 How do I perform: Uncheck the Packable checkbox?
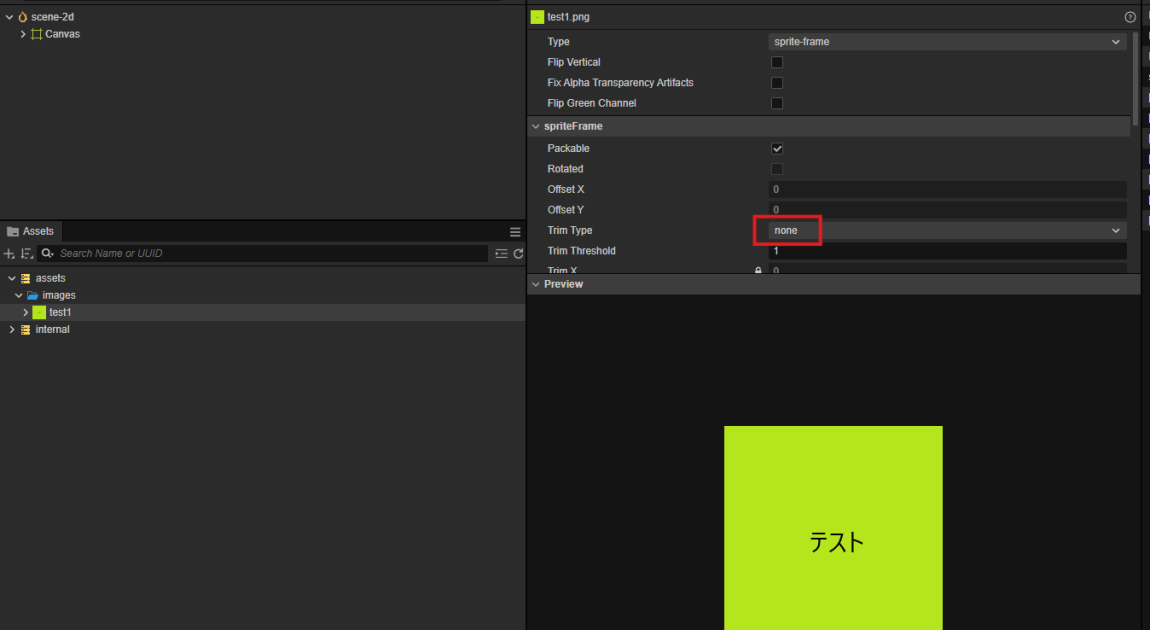coord(777,149)
